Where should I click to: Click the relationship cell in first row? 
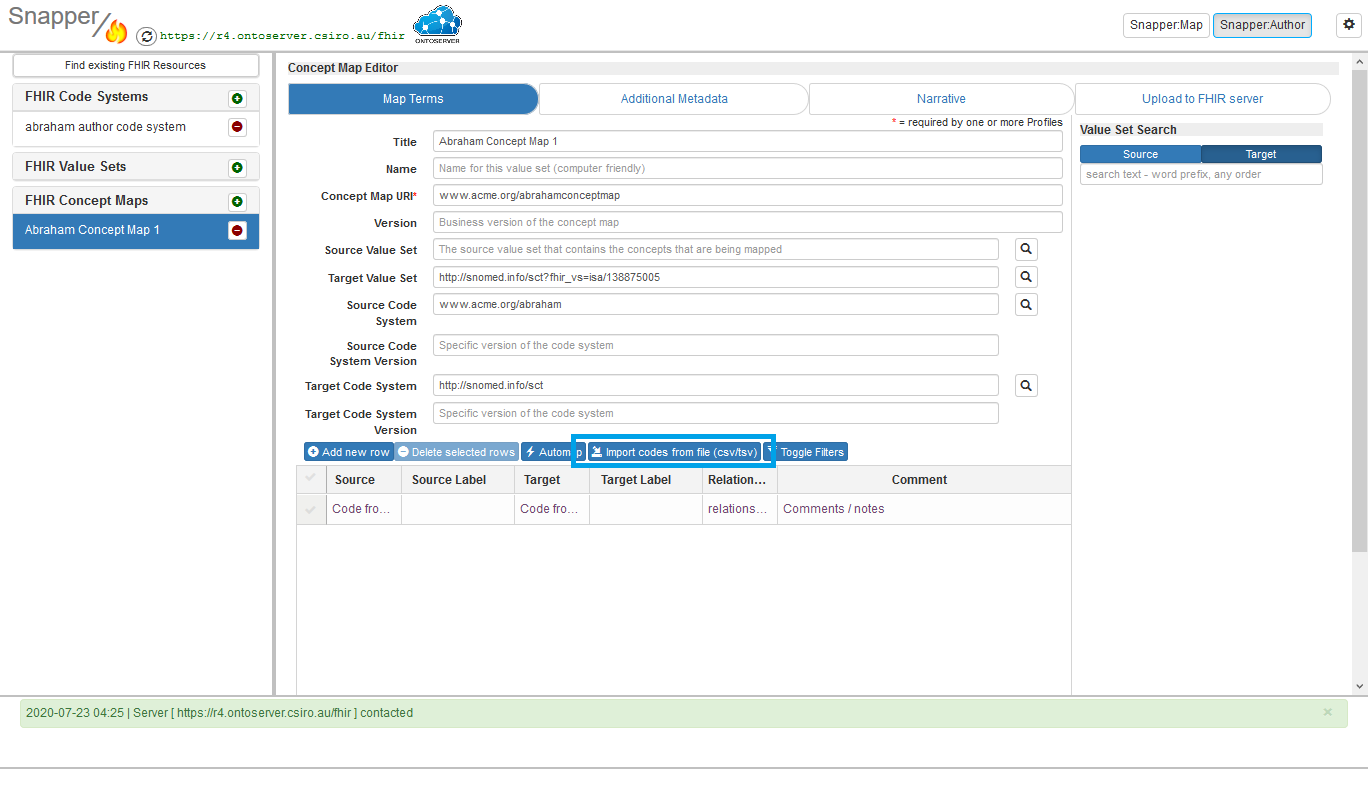click(x=740, y=509)
